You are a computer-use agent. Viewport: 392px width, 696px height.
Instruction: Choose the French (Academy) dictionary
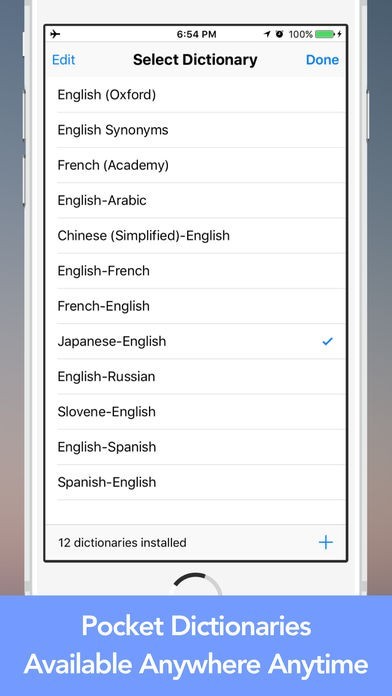pos(195,165)
